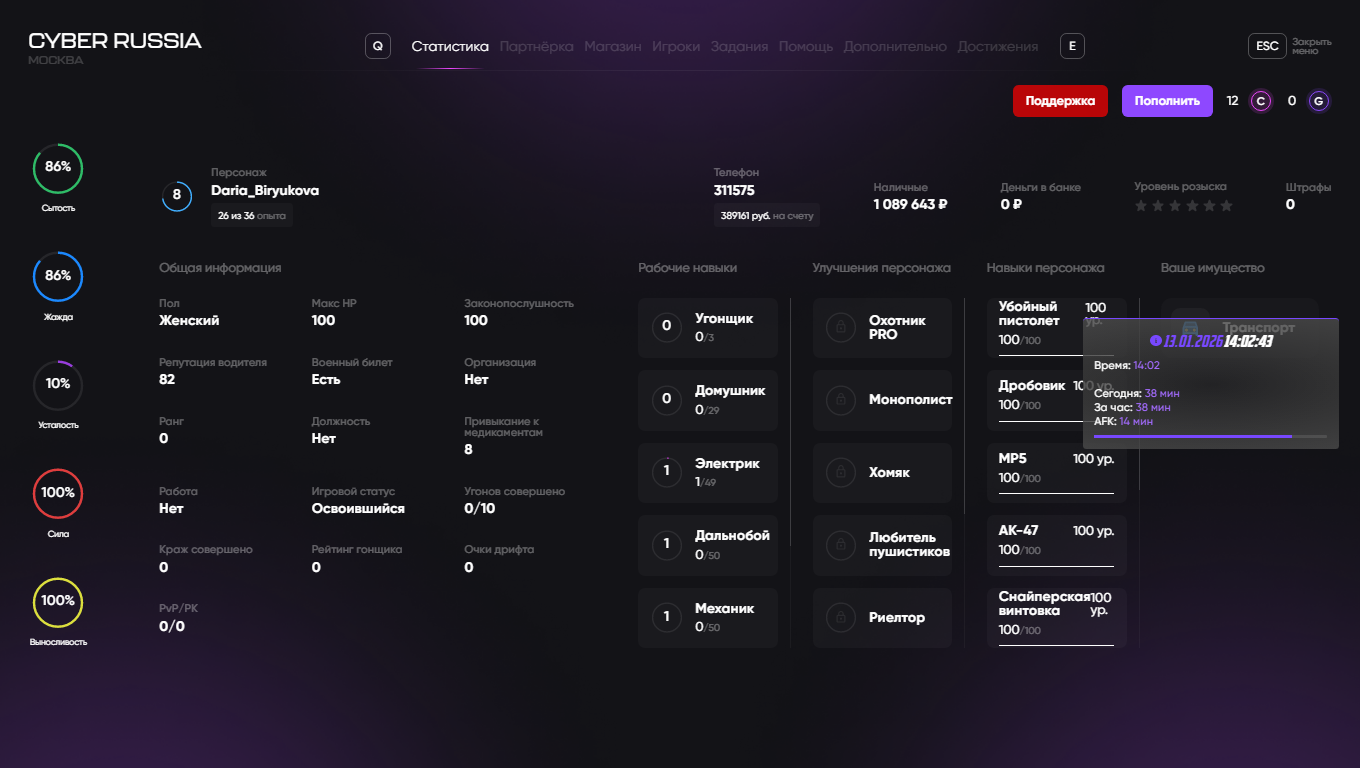Click the lock icon beside Монополист

[841, 400]
